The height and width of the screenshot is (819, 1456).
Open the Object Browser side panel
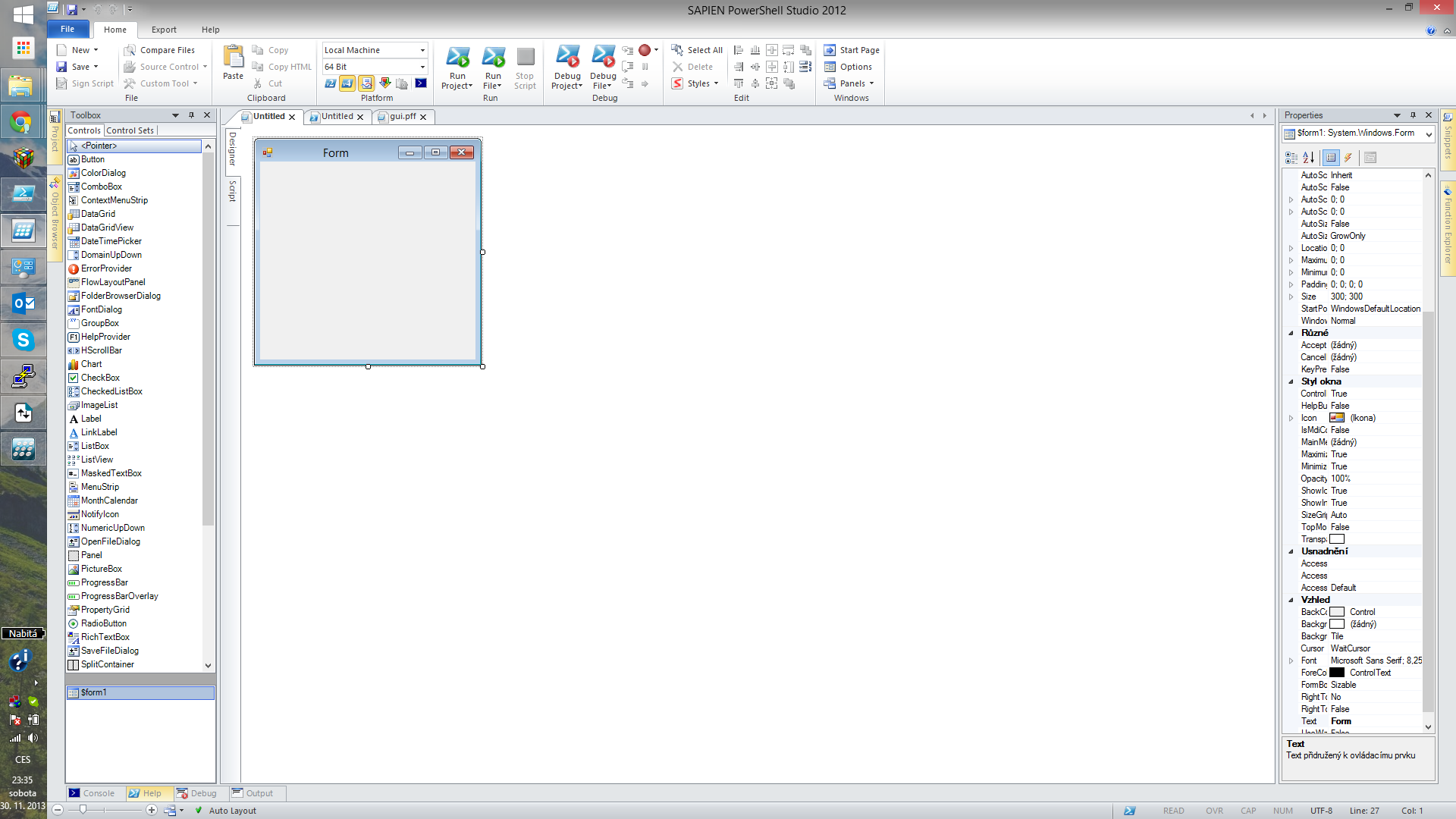click(55, 219)
